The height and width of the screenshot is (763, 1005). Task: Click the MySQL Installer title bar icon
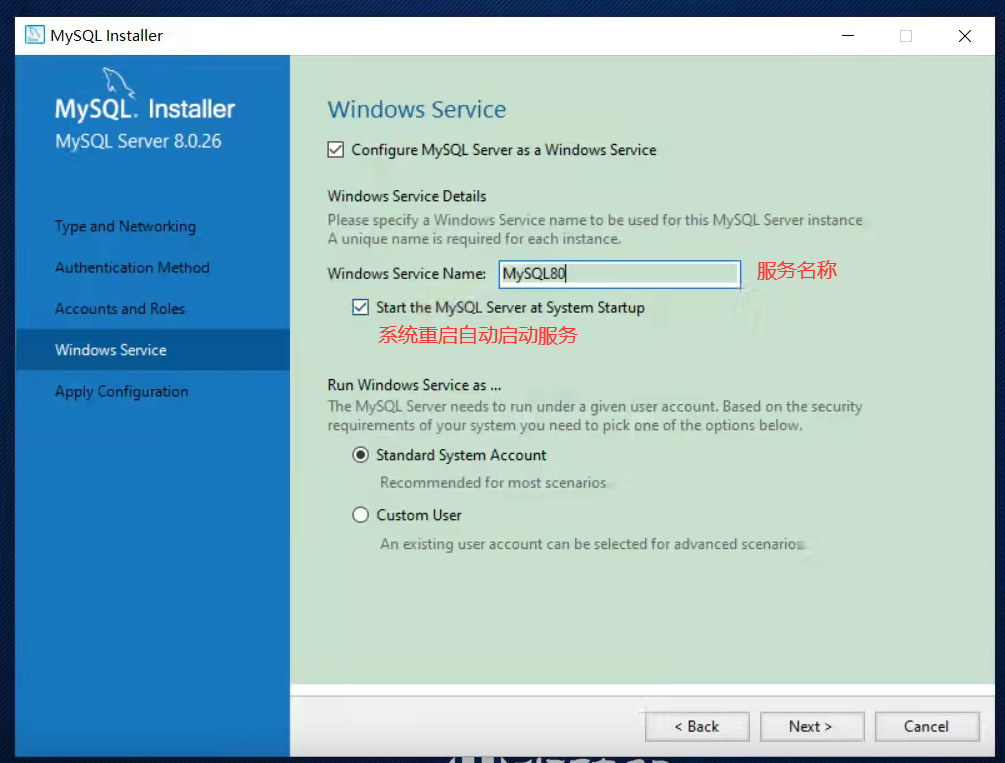point(34,36)
